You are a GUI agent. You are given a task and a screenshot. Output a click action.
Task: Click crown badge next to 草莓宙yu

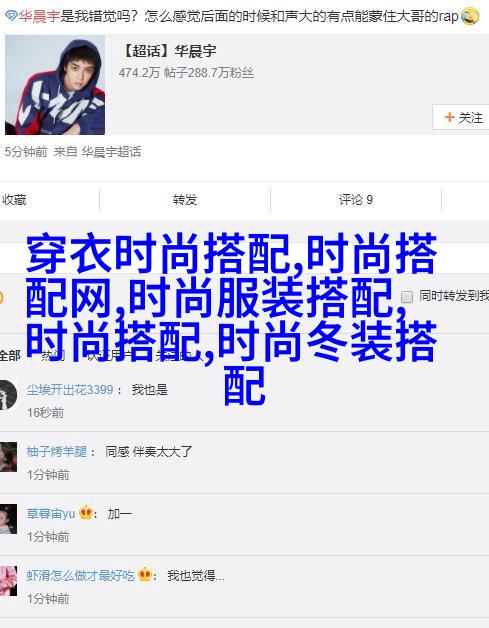click(86, 512)
